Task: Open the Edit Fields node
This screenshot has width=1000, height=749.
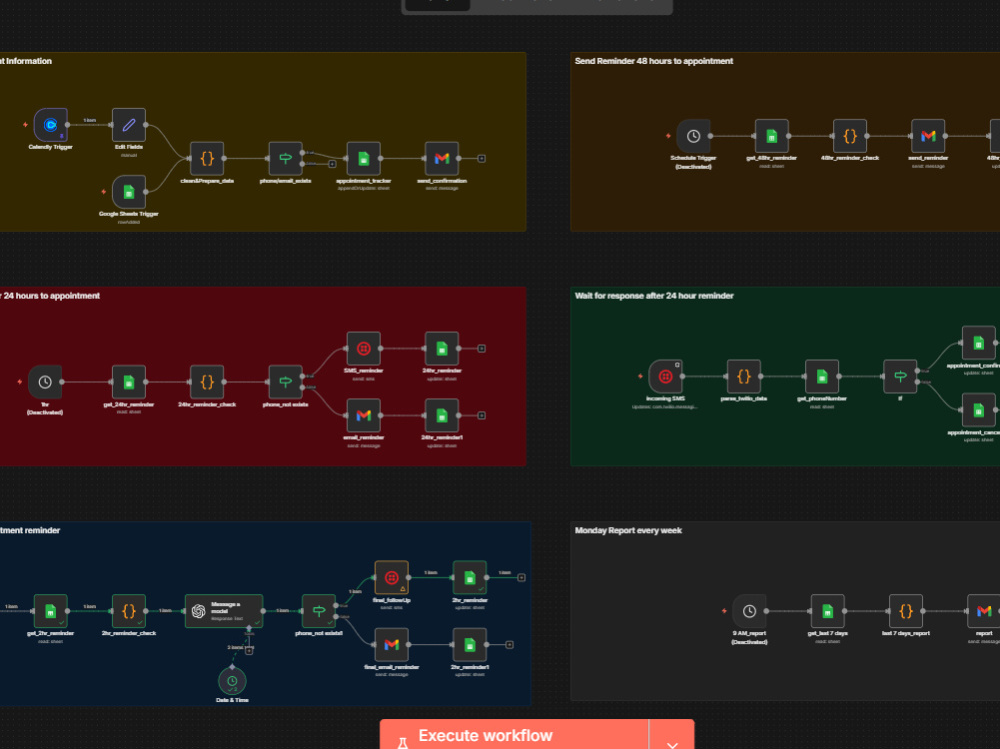Action: tap(129, 125)
